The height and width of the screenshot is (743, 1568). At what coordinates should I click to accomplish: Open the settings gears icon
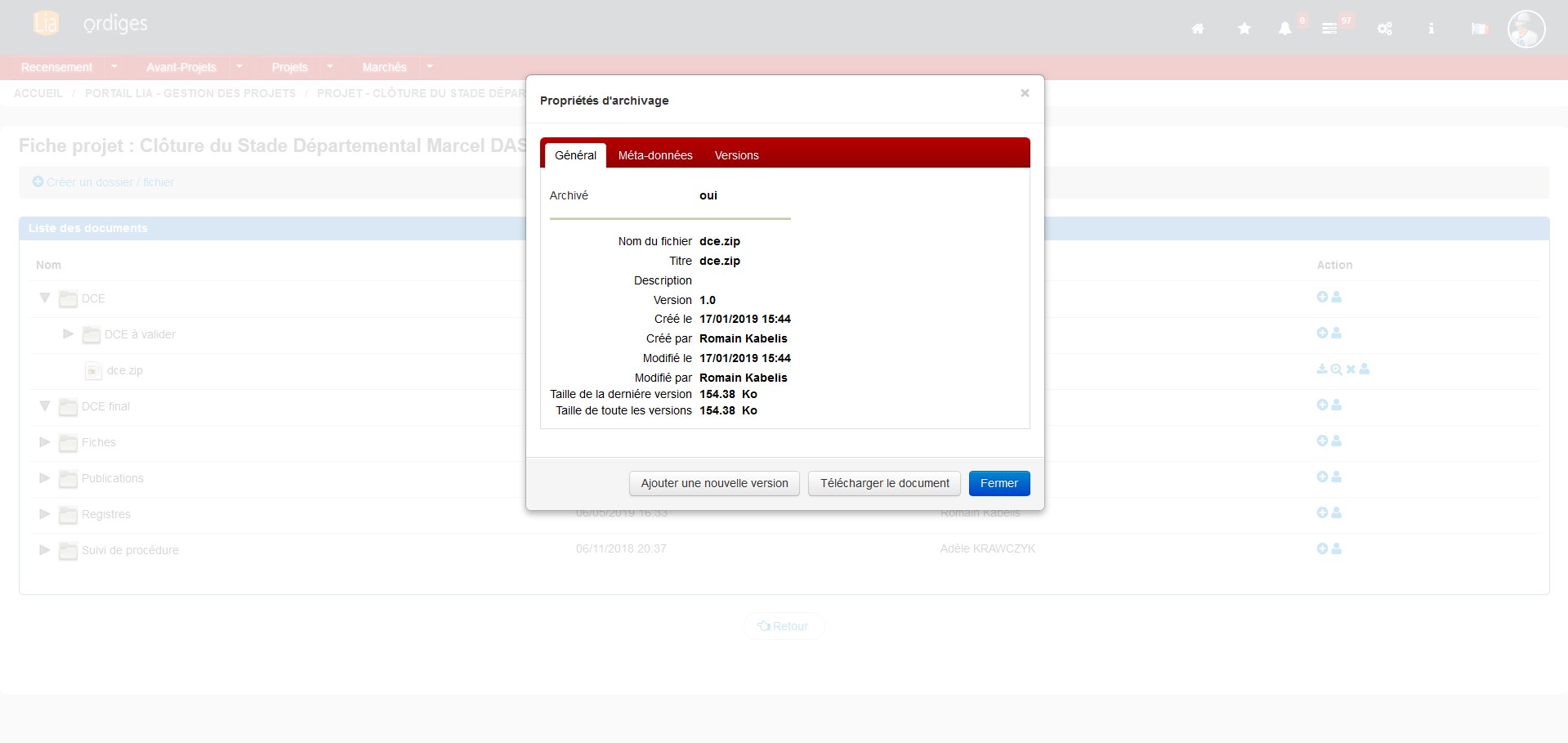point(1385,29)
